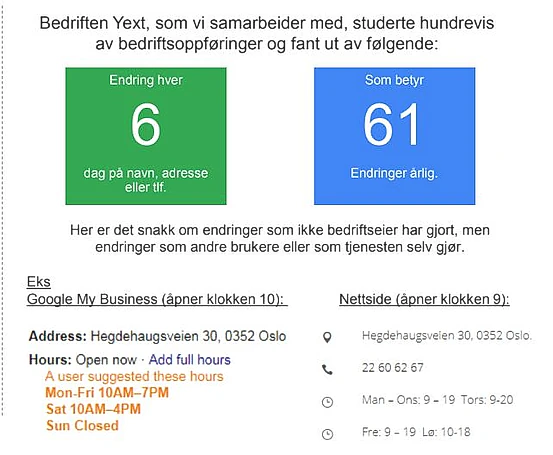This screenshot has width=553, height=455.
Task: Click the phone number 22 60 62 67
Action: (x=392, y=368)
